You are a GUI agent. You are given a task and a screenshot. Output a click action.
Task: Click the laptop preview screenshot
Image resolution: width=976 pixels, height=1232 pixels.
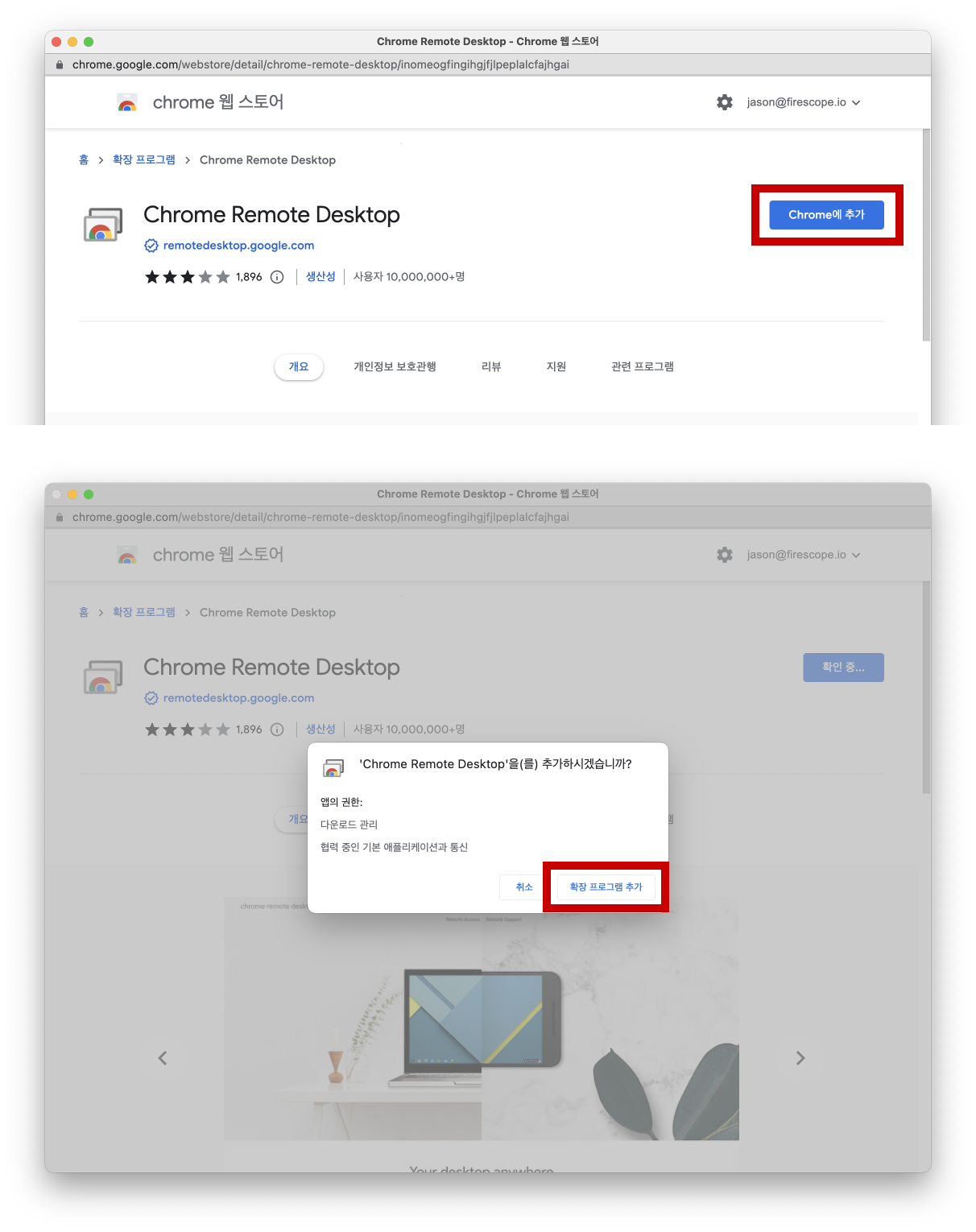click(x=482, y=1019)
